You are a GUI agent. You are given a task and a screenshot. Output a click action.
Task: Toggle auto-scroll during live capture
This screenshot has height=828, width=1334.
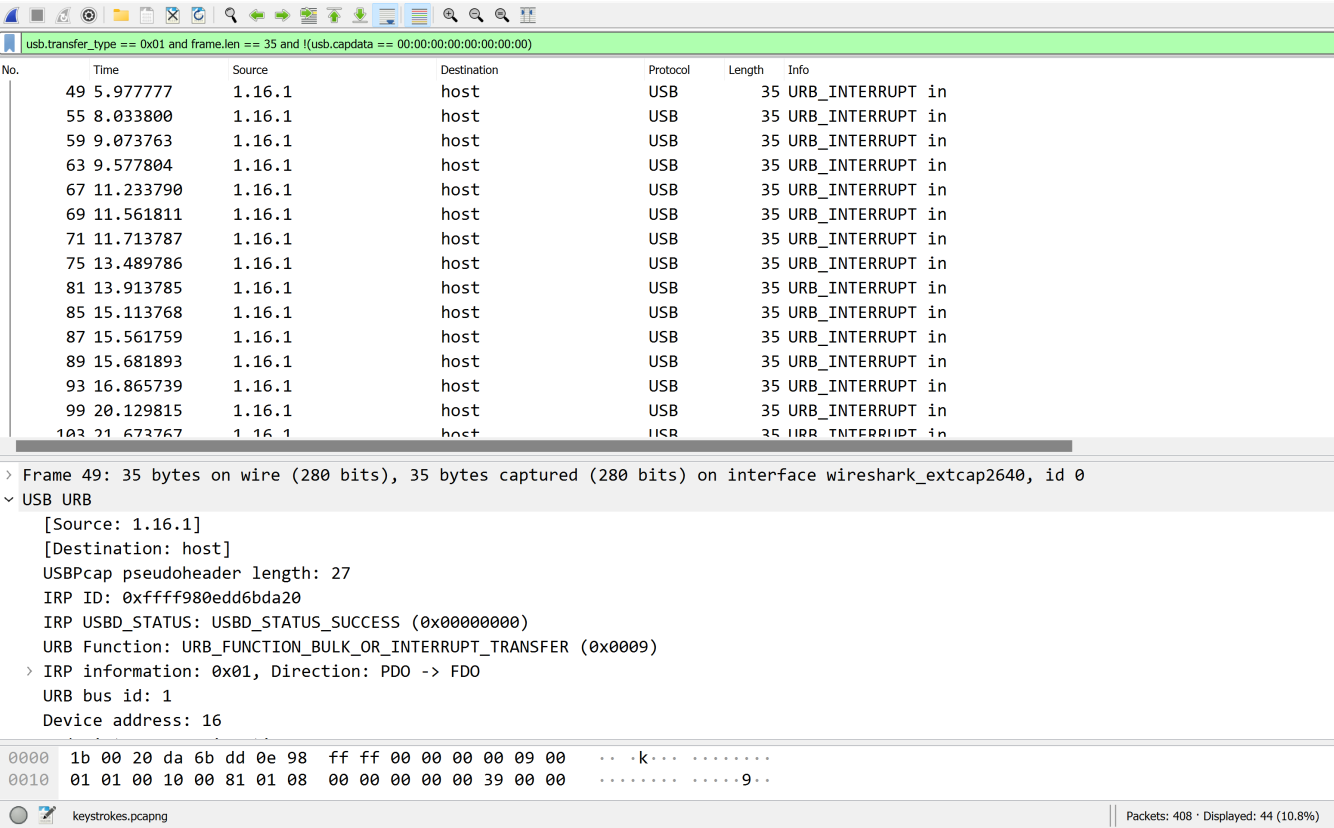[x=386, y=15]
